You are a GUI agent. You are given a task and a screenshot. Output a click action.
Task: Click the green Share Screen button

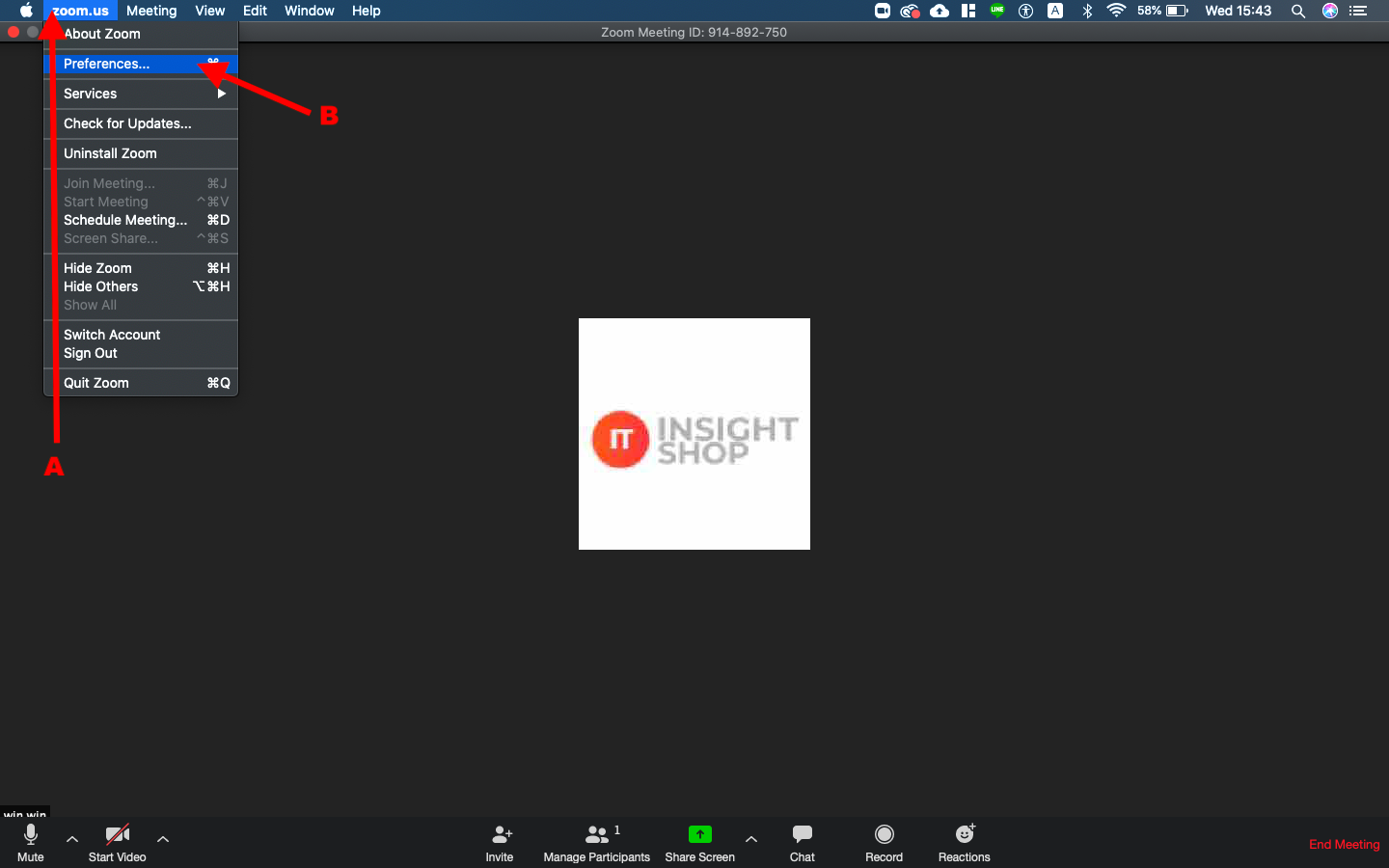(x=700, y=842)
